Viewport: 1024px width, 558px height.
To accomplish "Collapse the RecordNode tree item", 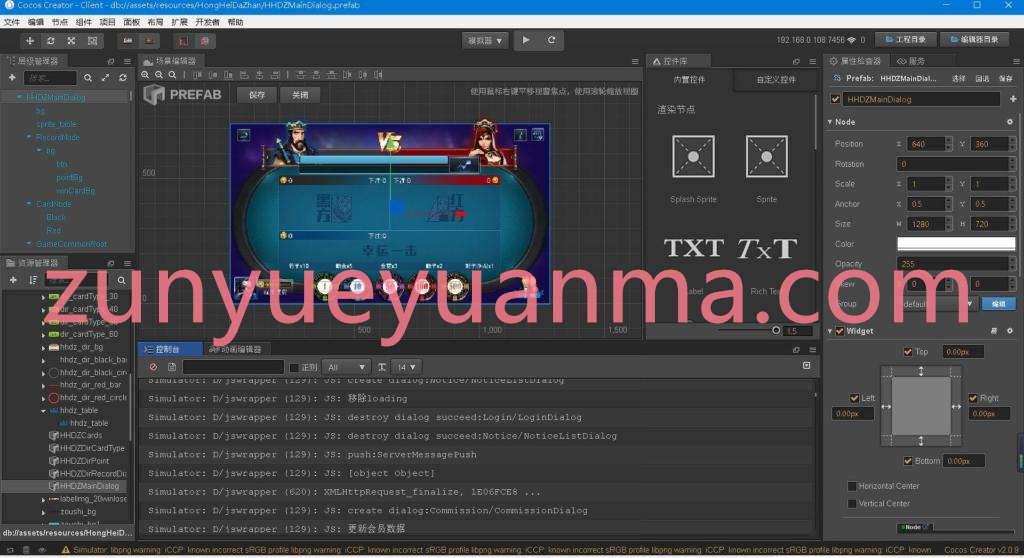I will (x=29, y=137).
